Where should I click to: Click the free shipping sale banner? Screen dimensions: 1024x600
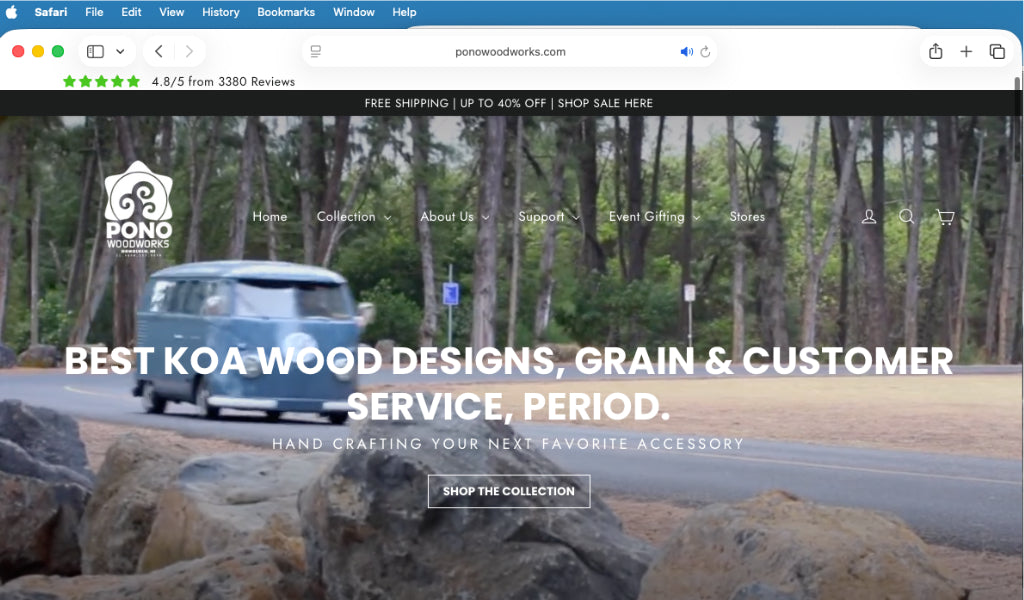pyautogui.click(x=509, y=103)
